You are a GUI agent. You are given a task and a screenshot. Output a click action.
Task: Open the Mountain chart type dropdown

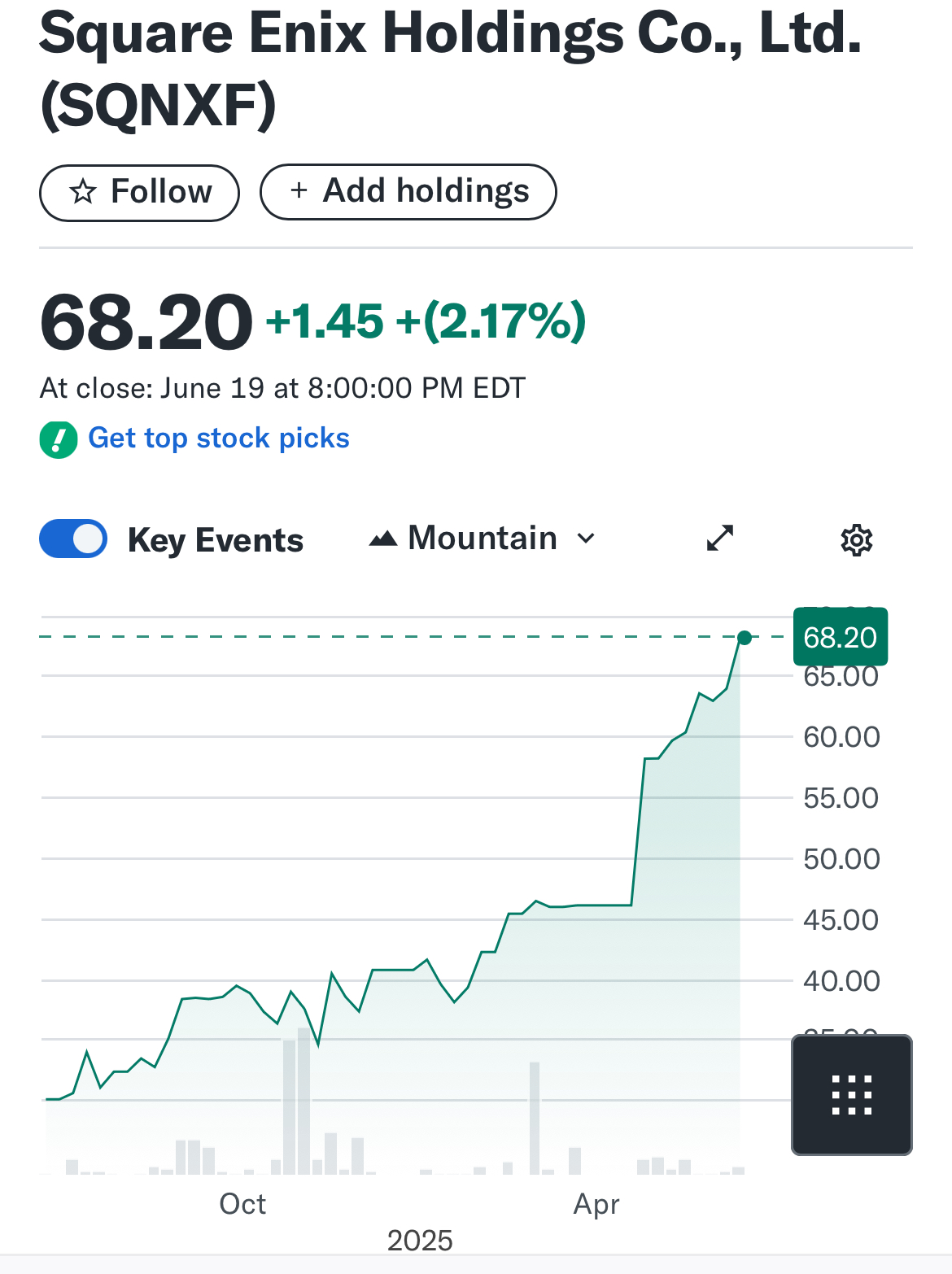(483, 539)
